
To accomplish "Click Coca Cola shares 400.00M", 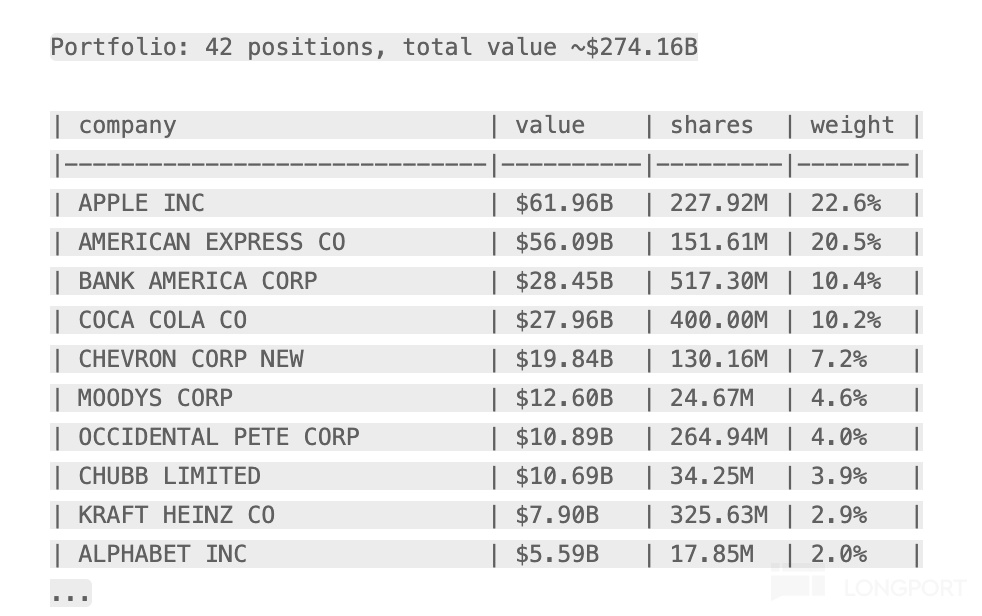I will point(719,320).
